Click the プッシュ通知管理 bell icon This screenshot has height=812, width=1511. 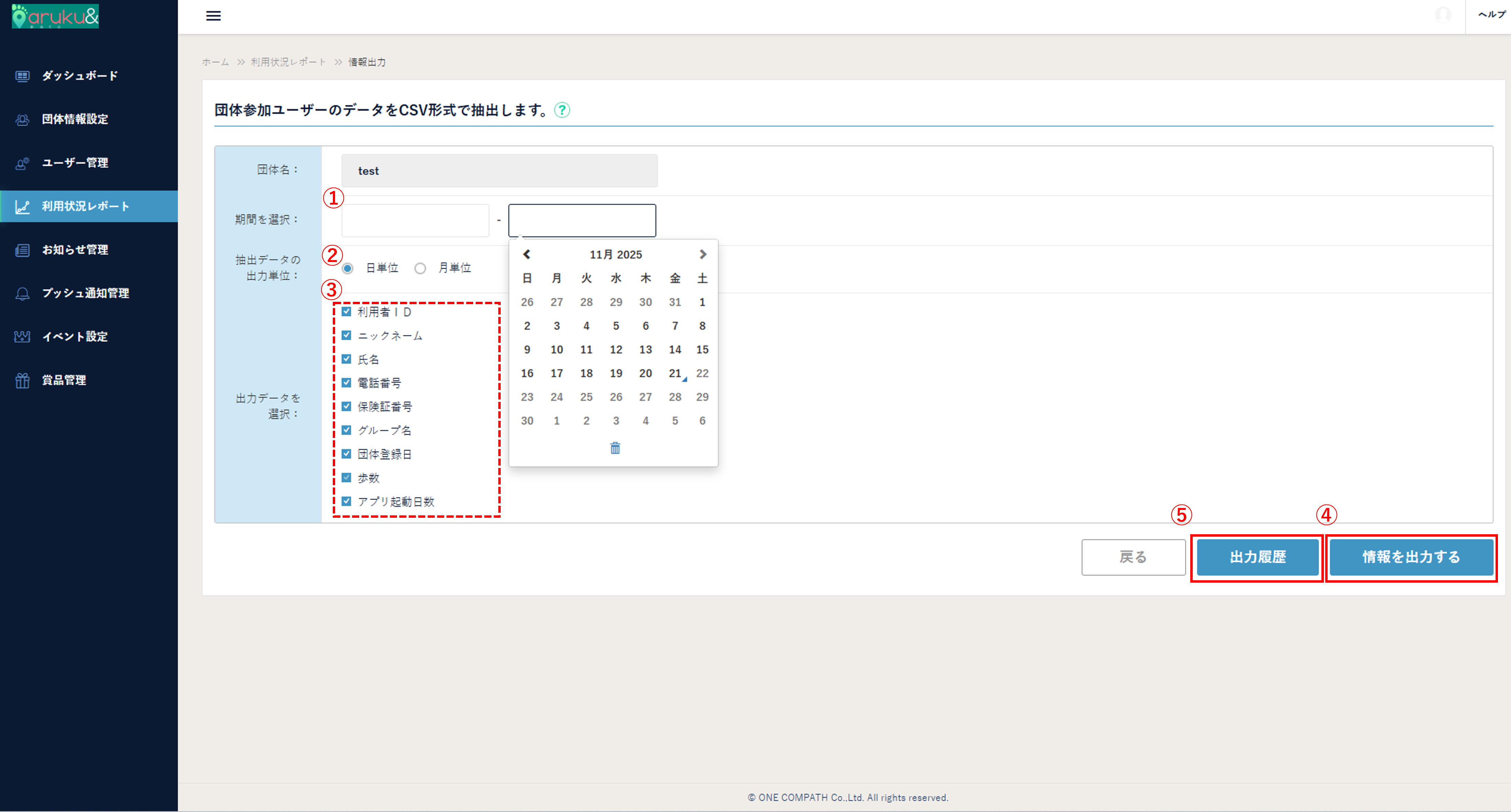pos(22,294)
